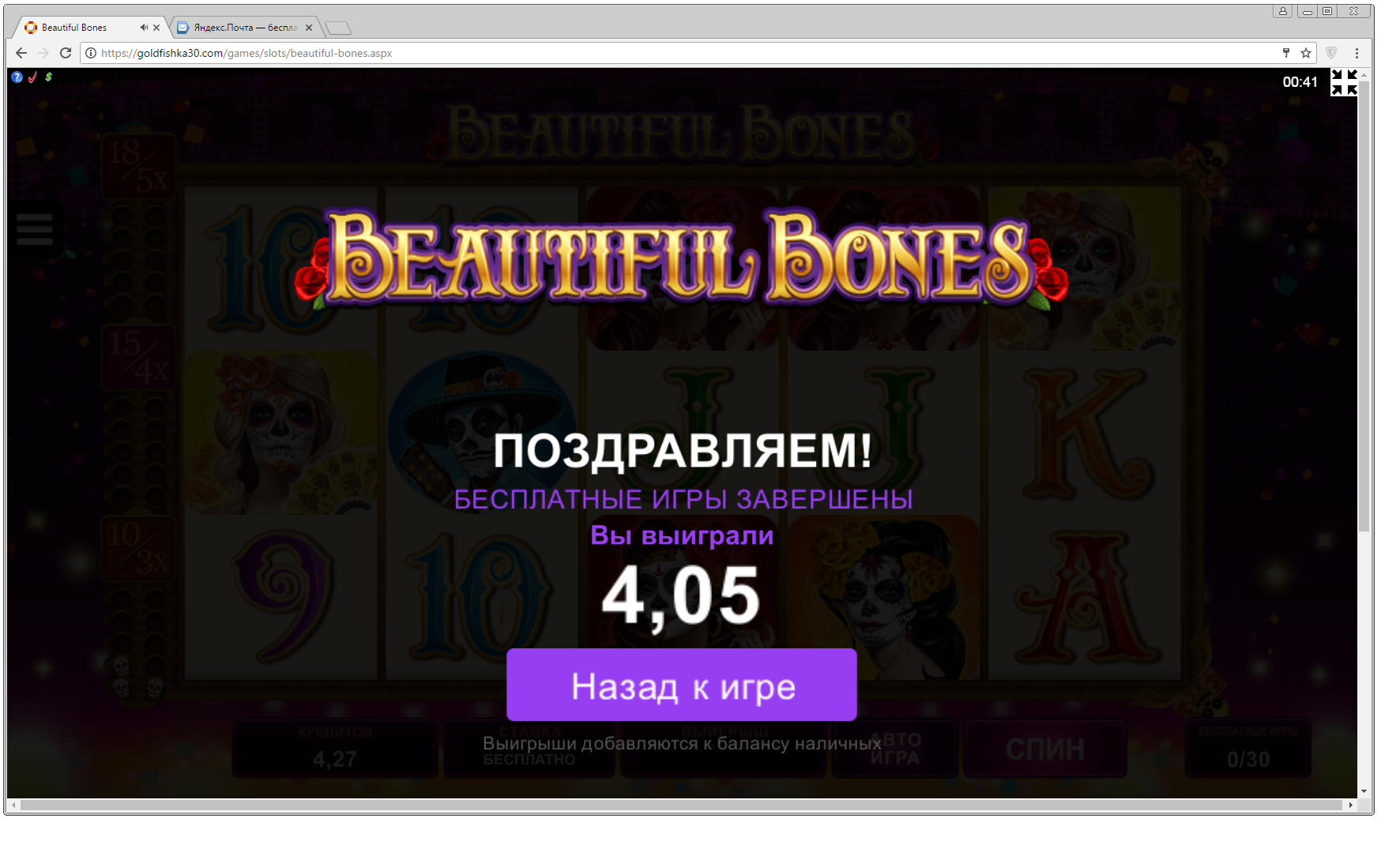
Task: Click the red checkmark icon
Action: click(x=32, y=77)
